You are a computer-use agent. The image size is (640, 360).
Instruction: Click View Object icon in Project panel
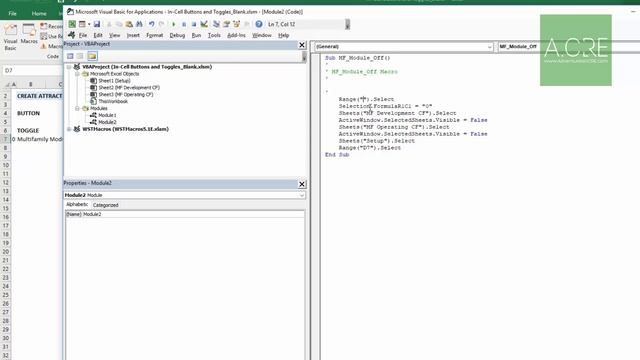coord(80,56)
